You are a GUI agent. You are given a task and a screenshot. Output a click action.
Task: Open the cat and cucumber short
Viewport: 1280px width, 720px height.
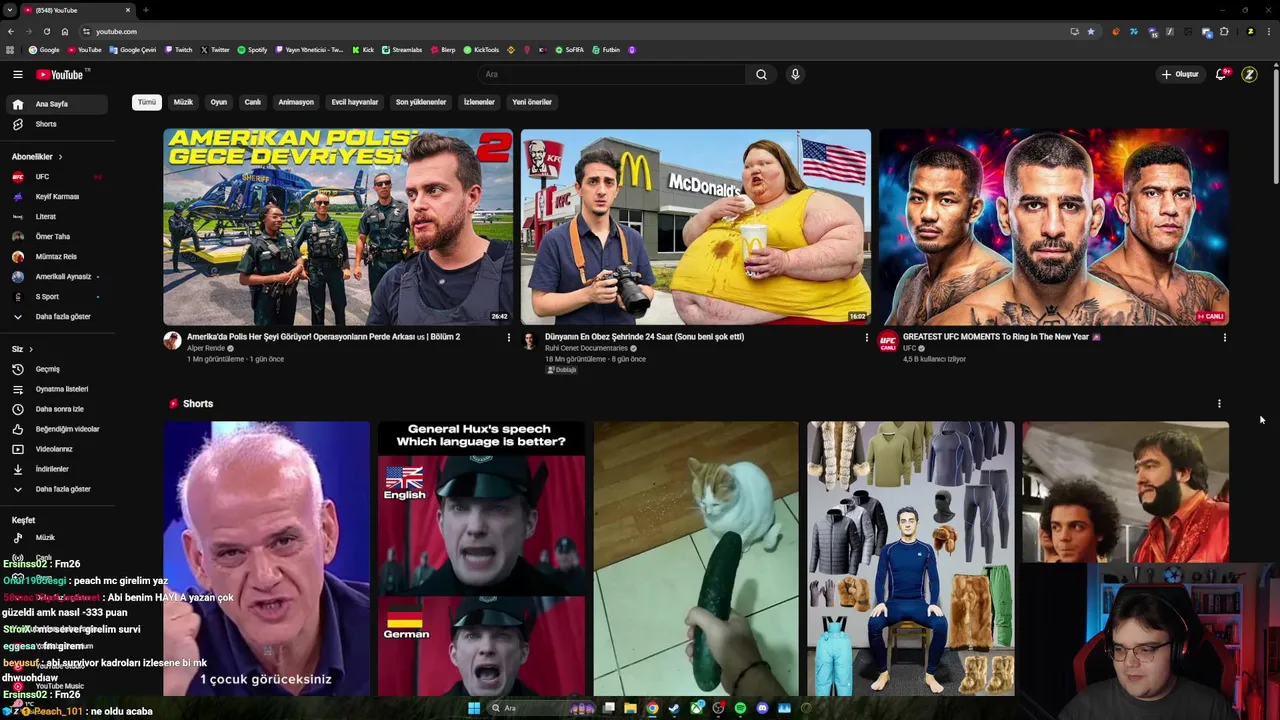[696, 558]
